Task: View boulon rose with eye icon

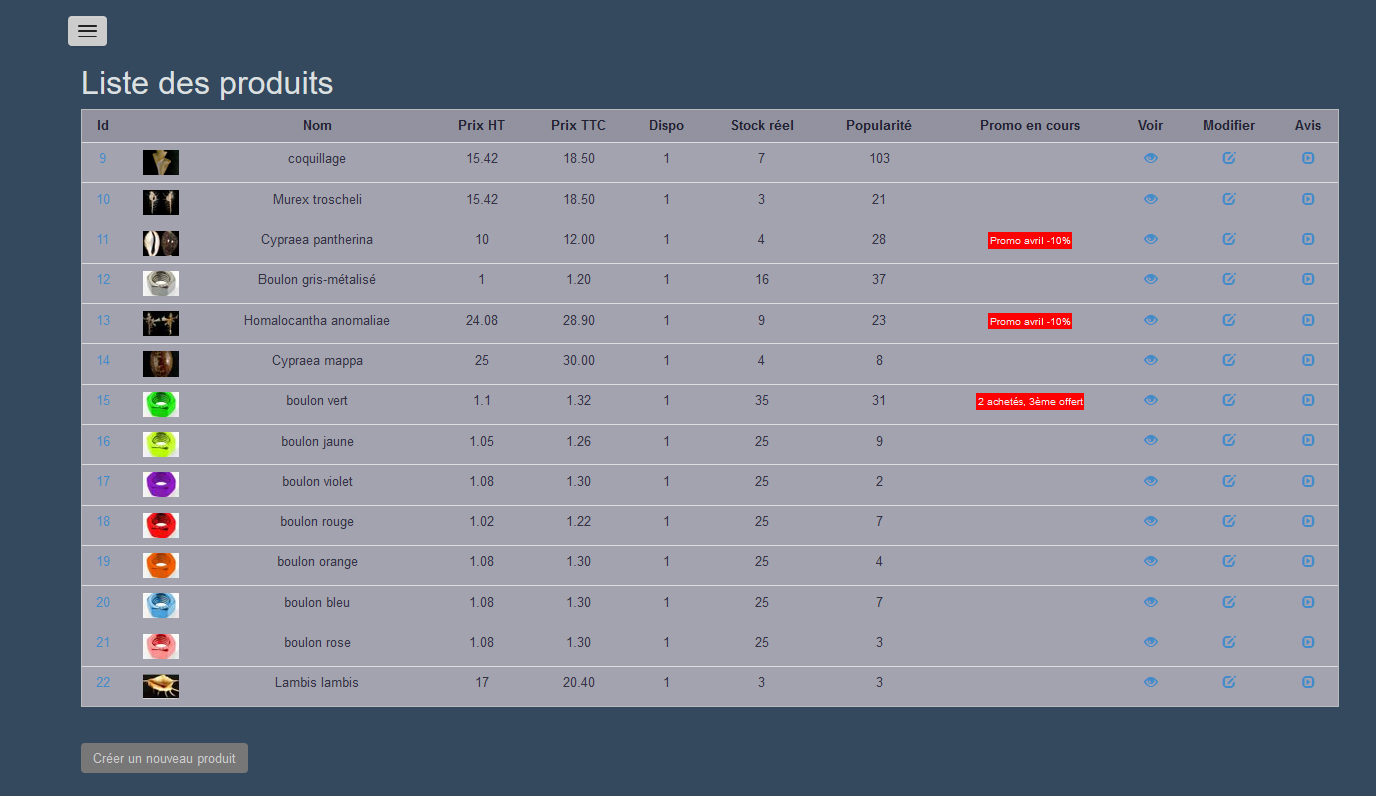Action: click(1151, 642)
